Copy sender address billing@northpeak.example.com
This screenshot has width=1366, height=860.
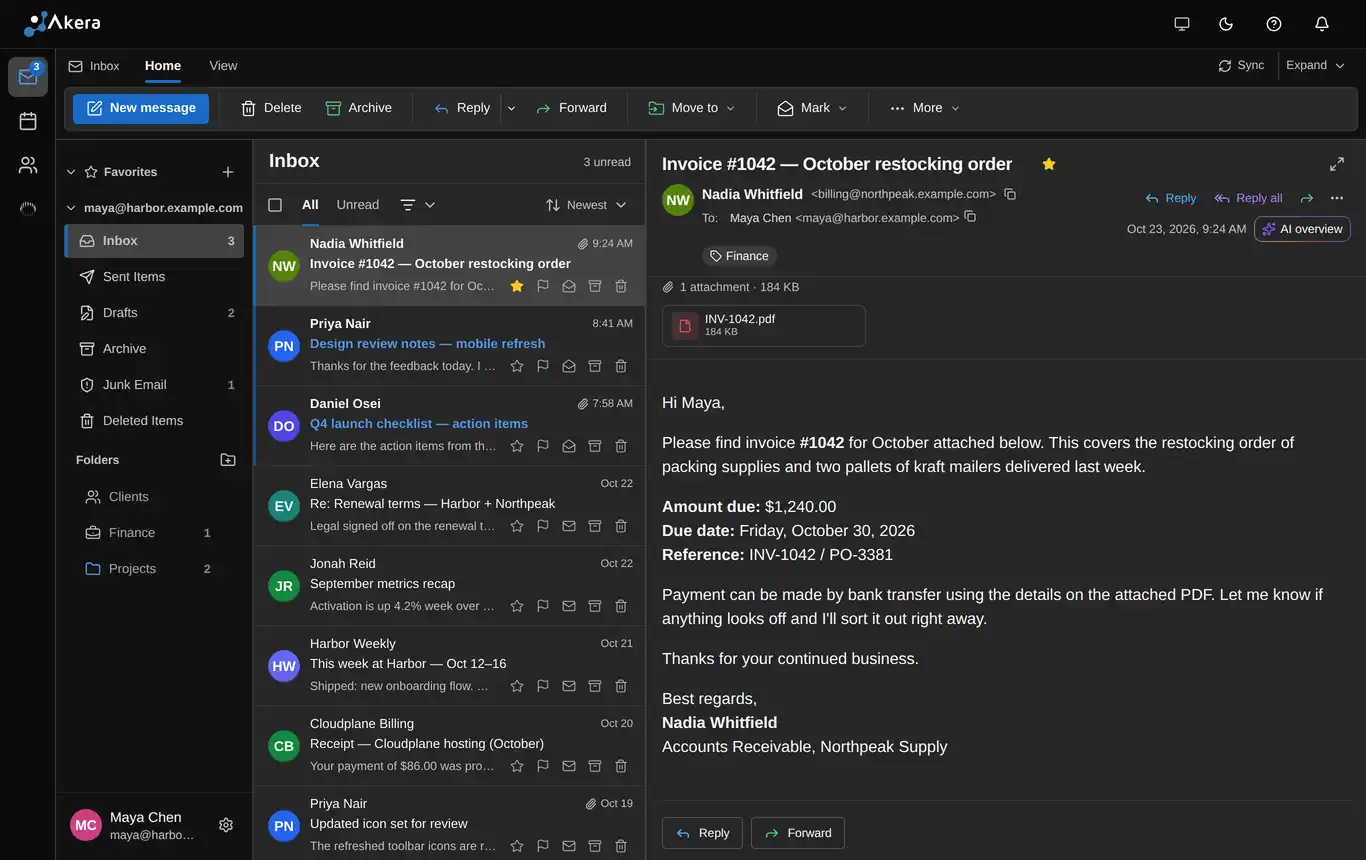(1010, 194)
